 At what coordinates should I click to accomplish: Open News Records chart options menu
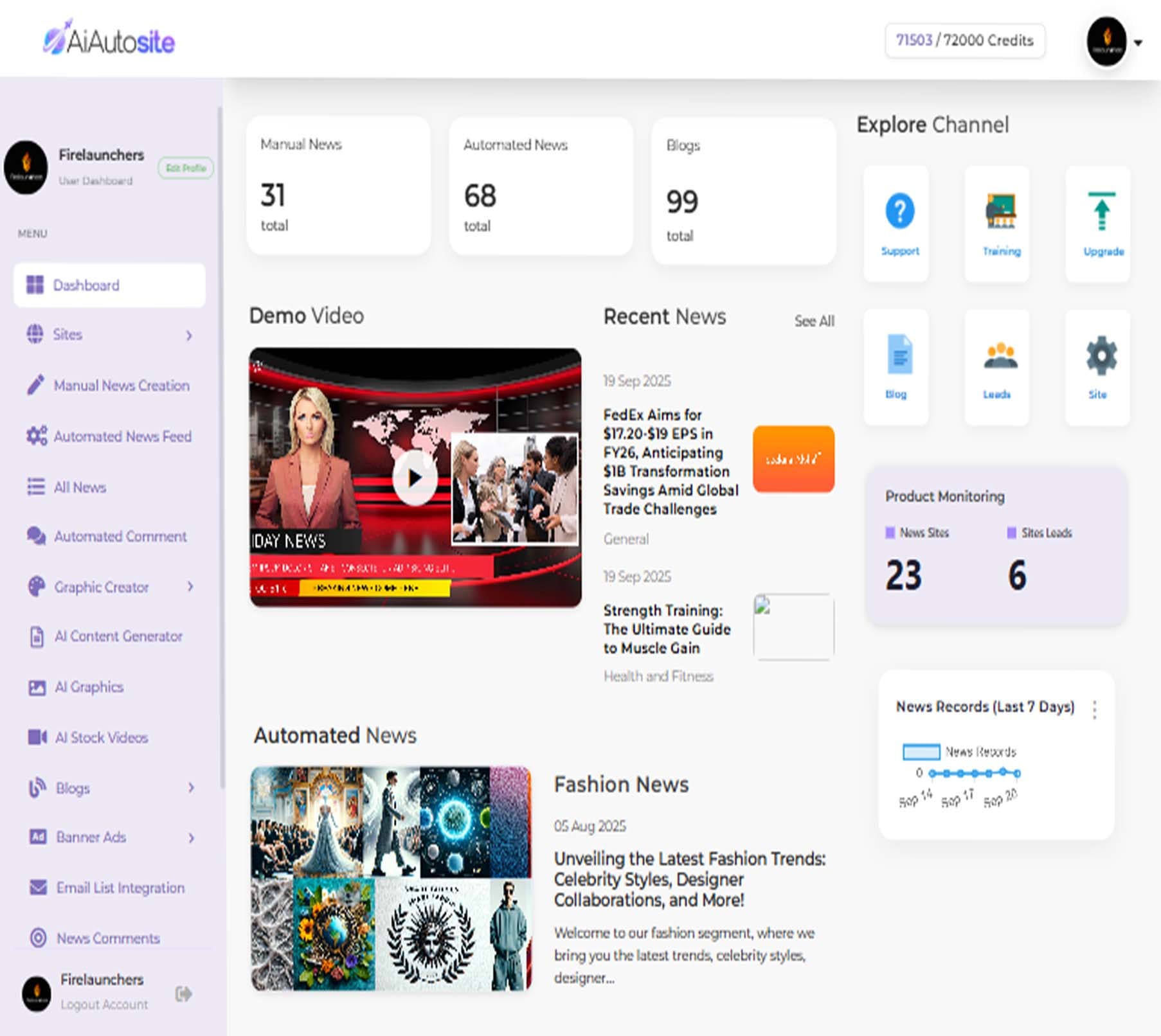coord(1094,709)
